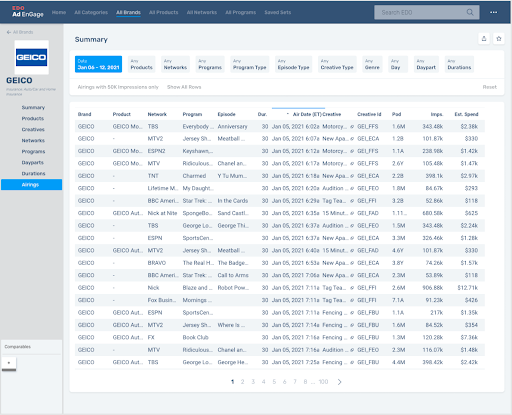Click the comparables add button

pyautogui.click(x=9, y=363)
